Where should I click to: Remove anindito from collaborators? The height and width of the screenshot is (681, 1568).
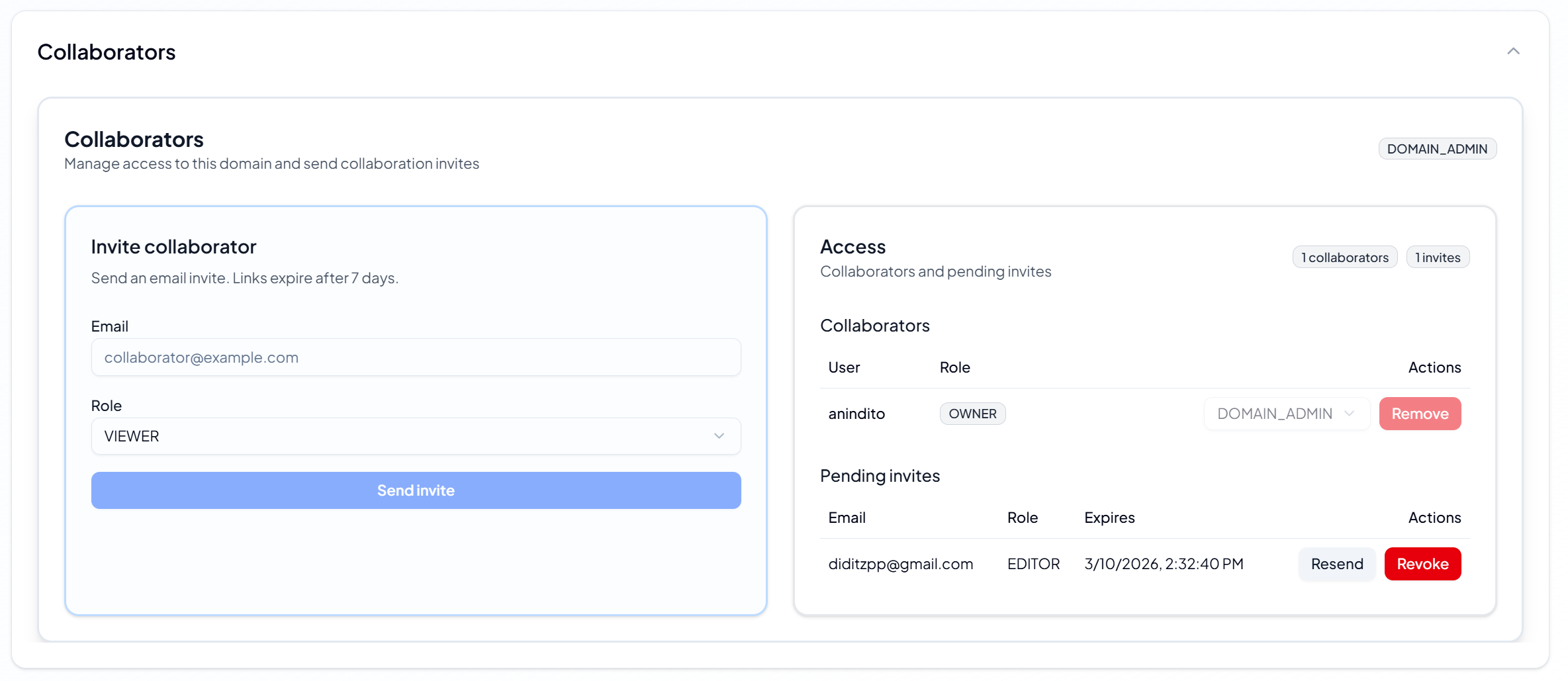1420,414
